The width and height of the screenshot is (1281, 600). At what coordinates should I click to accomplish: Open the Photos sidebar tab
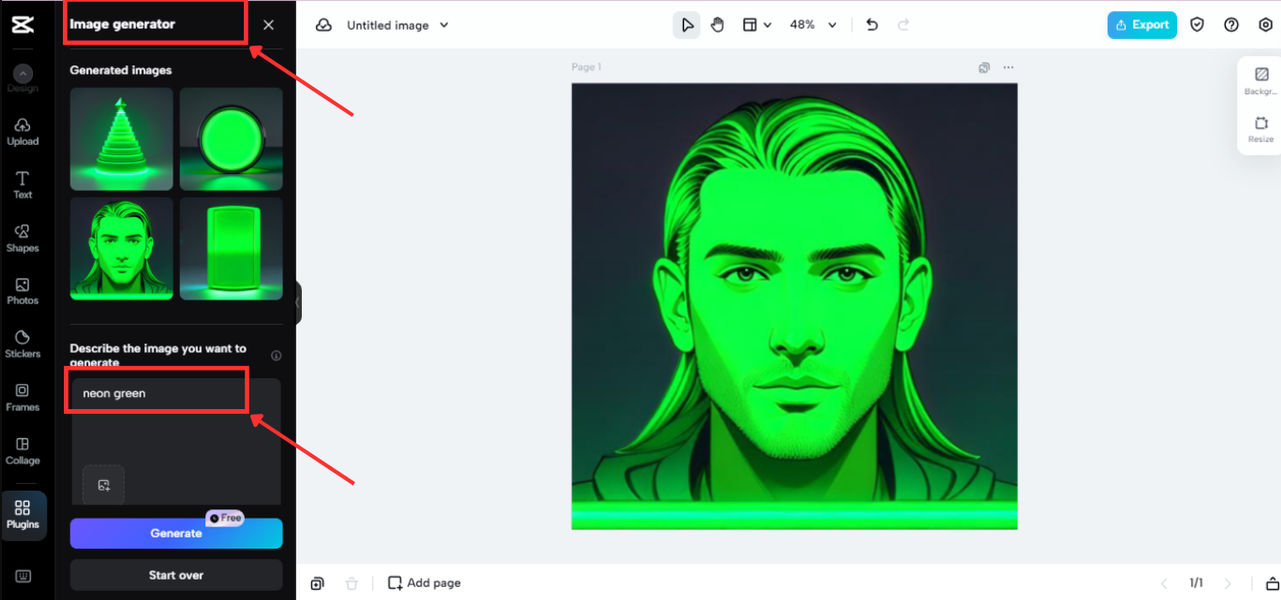coord(23,291)
